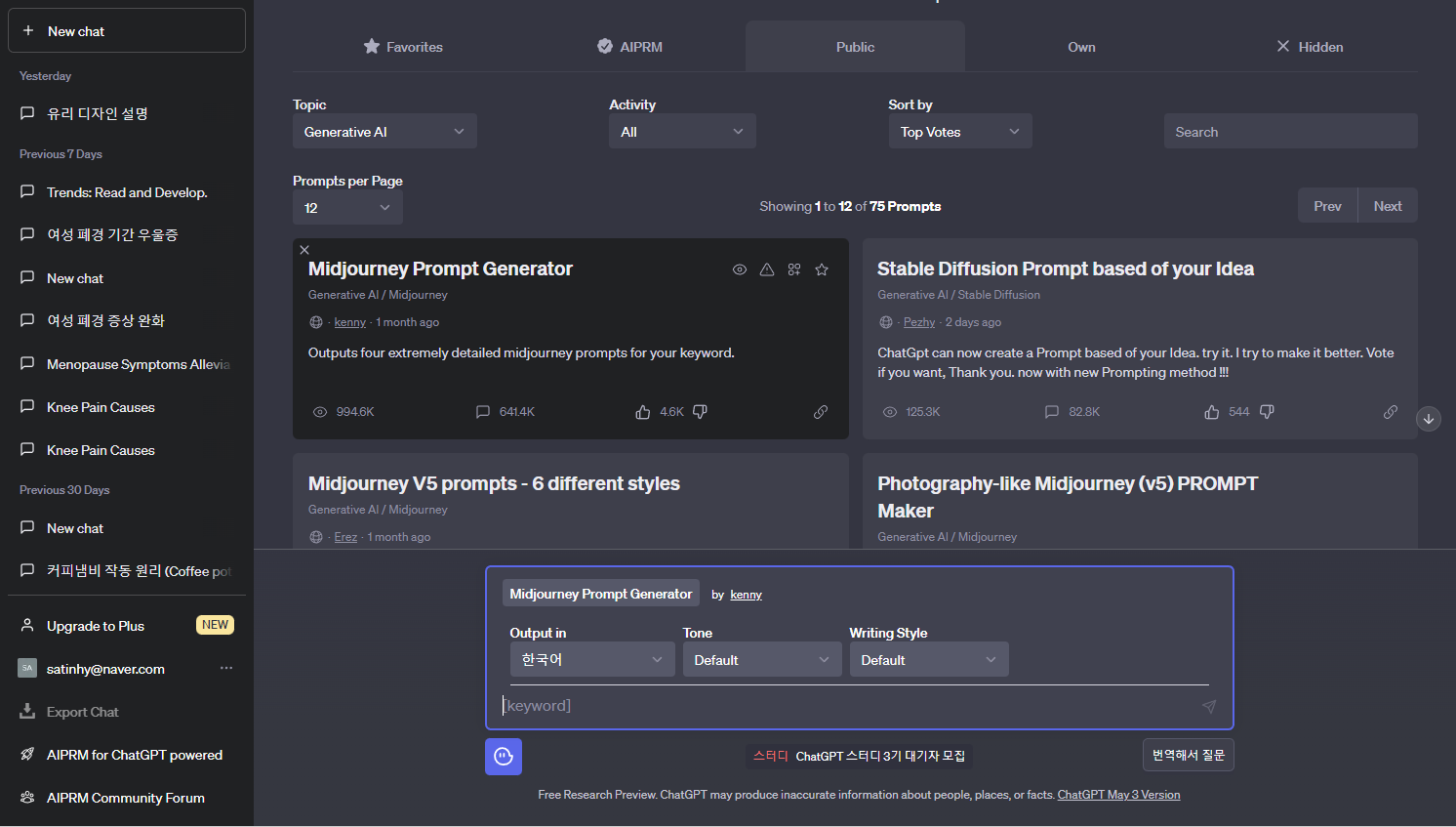Click the purple AIPRM chat icon button
The image size is (1456, 827).
click(x=504, y=757)
